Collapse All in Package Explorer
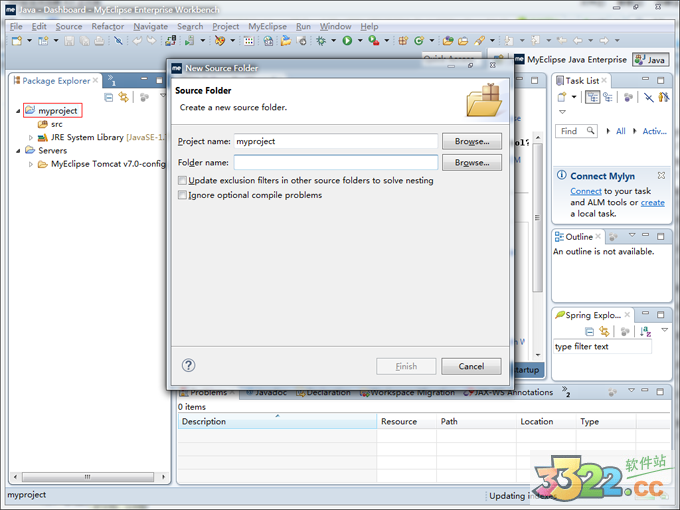Image resolution: width=680 pixels, height=510 pixels. 108,98
